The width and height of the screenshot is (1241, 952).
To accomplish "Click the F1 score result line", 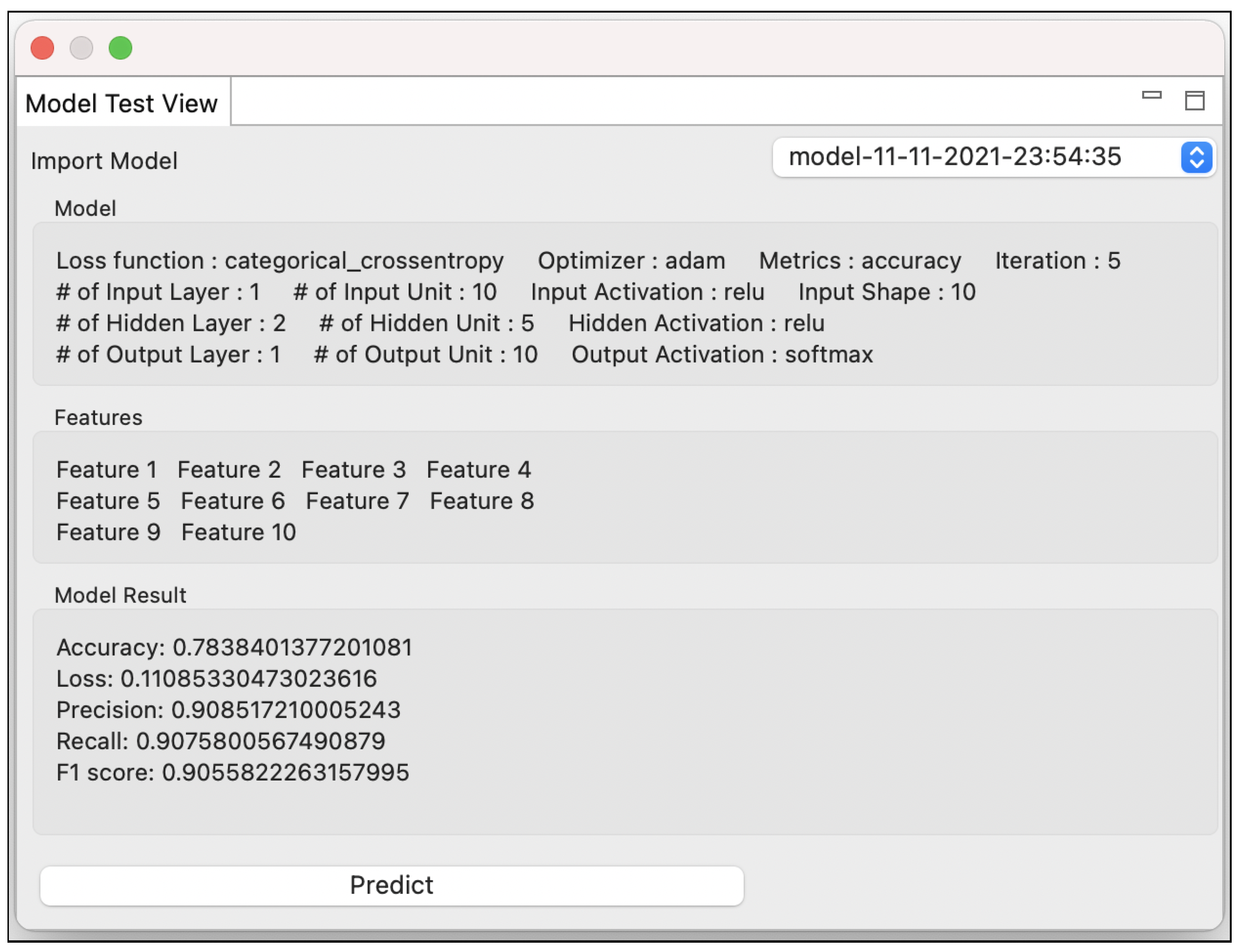I will [233, 773].
